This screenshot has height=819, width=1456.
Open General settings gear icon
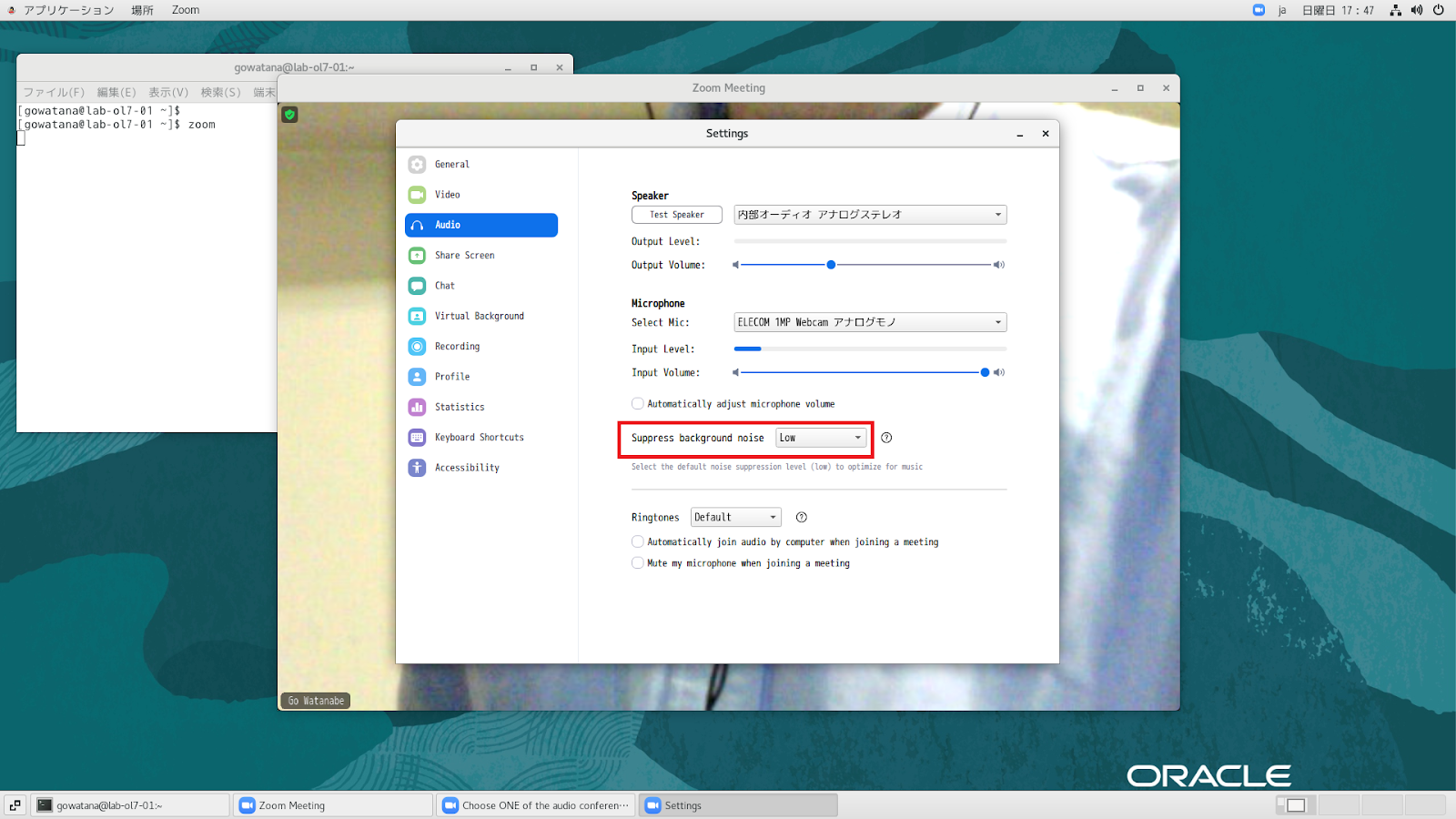click(417, 165)
